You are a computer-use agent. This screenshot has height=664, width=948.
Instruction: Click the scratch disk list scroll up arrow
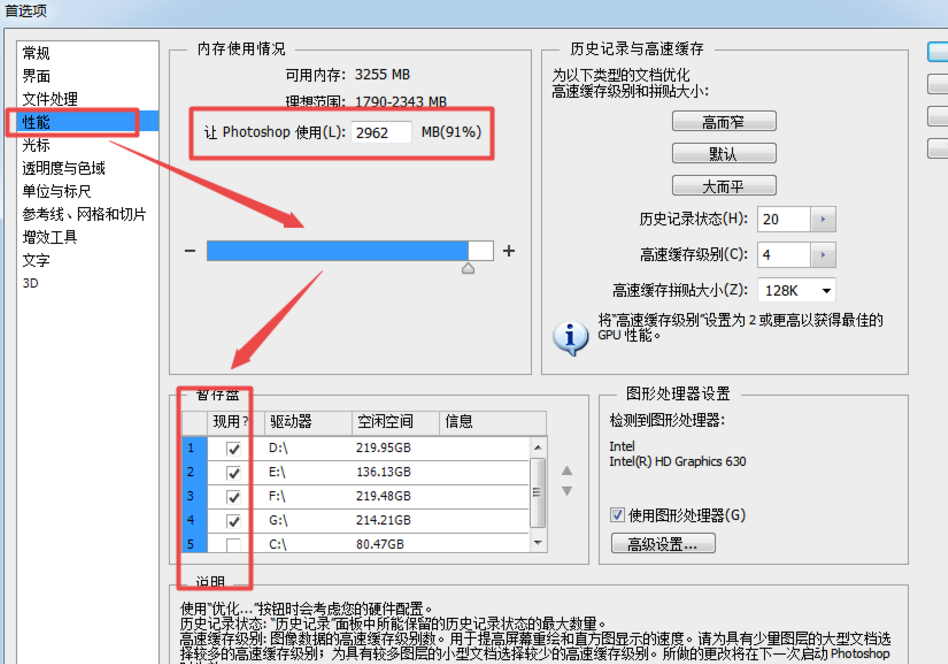(x=537, y=448)
